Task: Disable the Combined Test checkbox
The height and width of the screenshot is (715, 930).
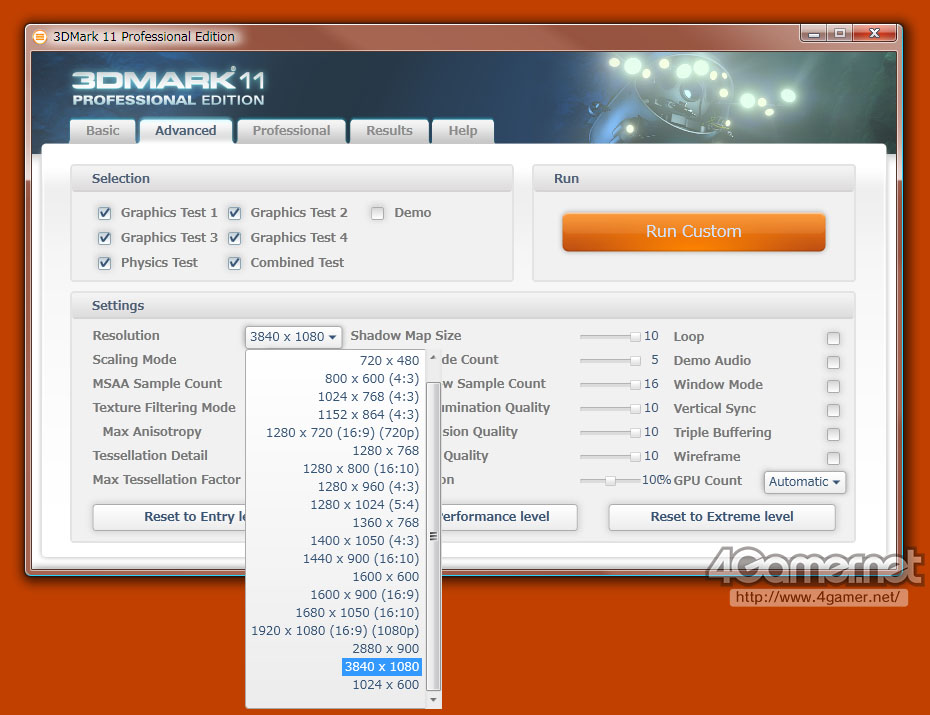Action: pyautogui.click(x=234, y=263)
